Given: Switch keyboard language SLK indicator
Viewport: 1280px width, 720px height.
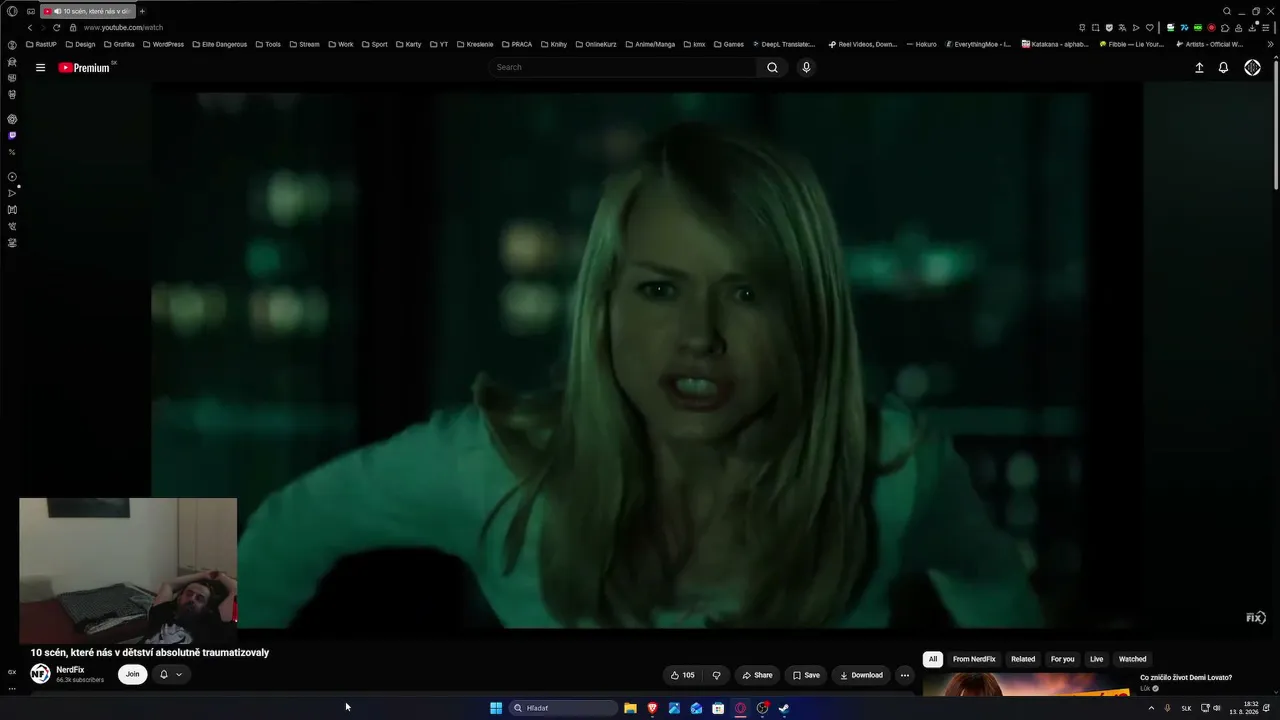Looking at the screenshot, I should click(x=1187, y=708).
